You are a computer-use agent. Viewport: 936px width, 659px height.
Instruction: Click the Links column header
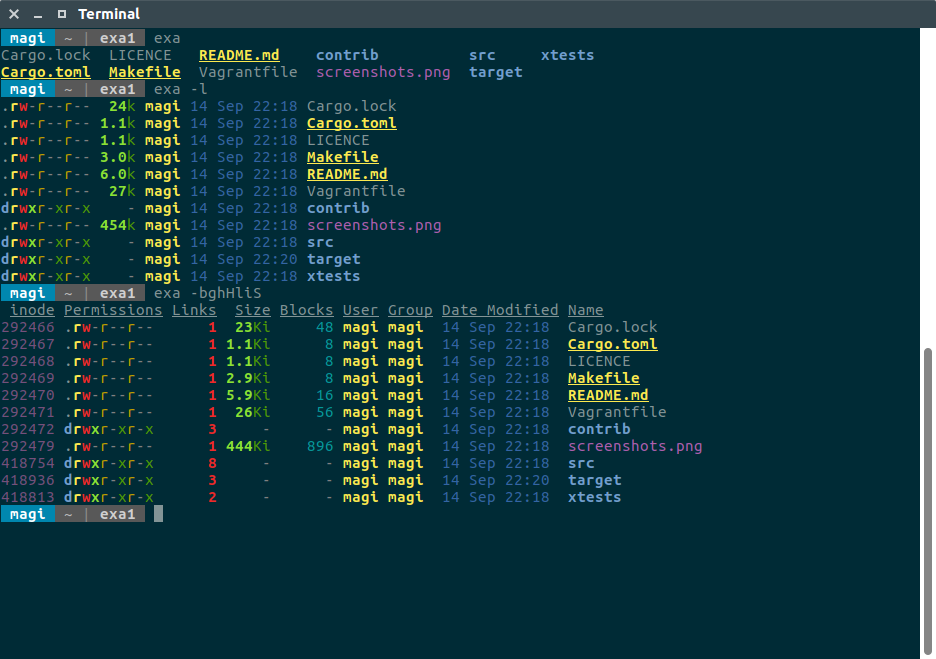pyautogui.click(x=194, y=310)
